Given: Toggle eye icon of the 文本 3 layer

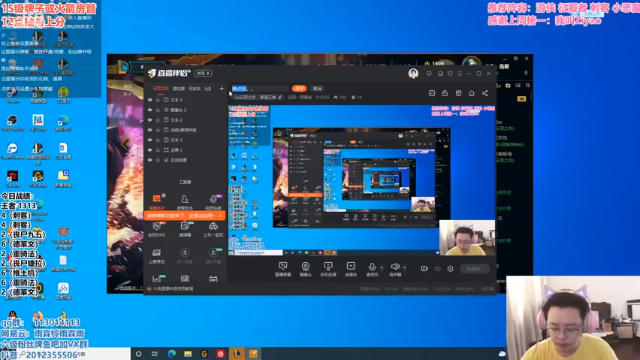Looking at the screenshot, I should (x=150, y=140).
